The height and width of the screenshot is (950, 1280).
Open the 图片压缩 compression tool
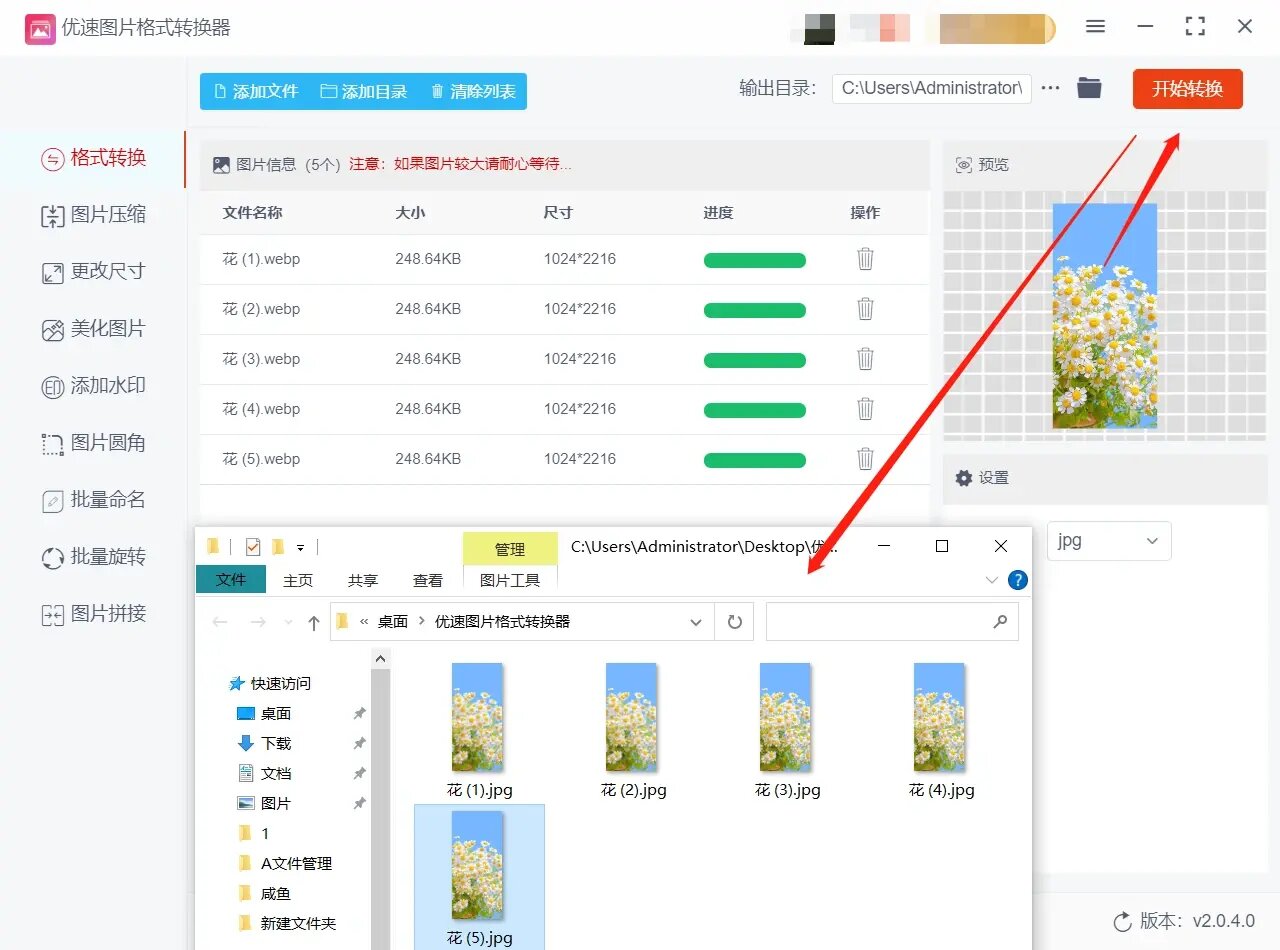(x=95, y=214)
